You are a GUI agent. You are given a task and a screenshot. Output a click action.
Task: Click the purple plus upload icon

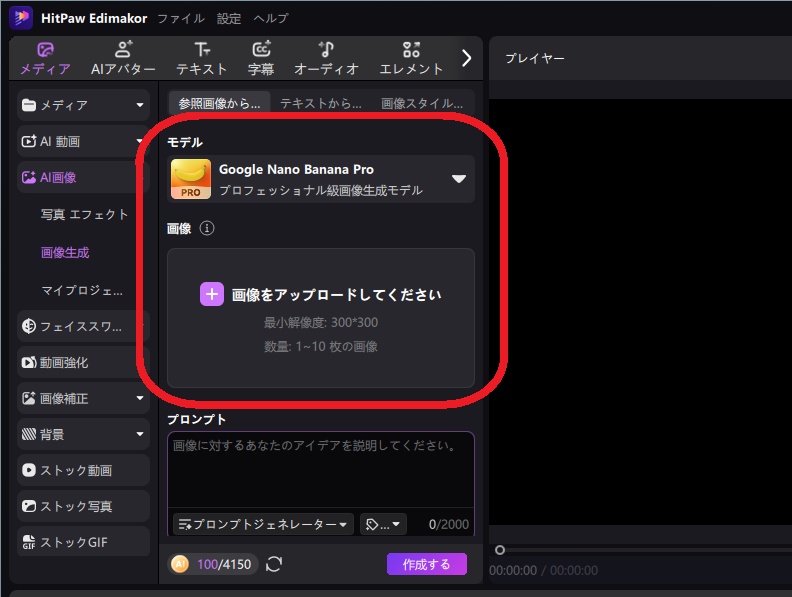(x=212, y=294)
